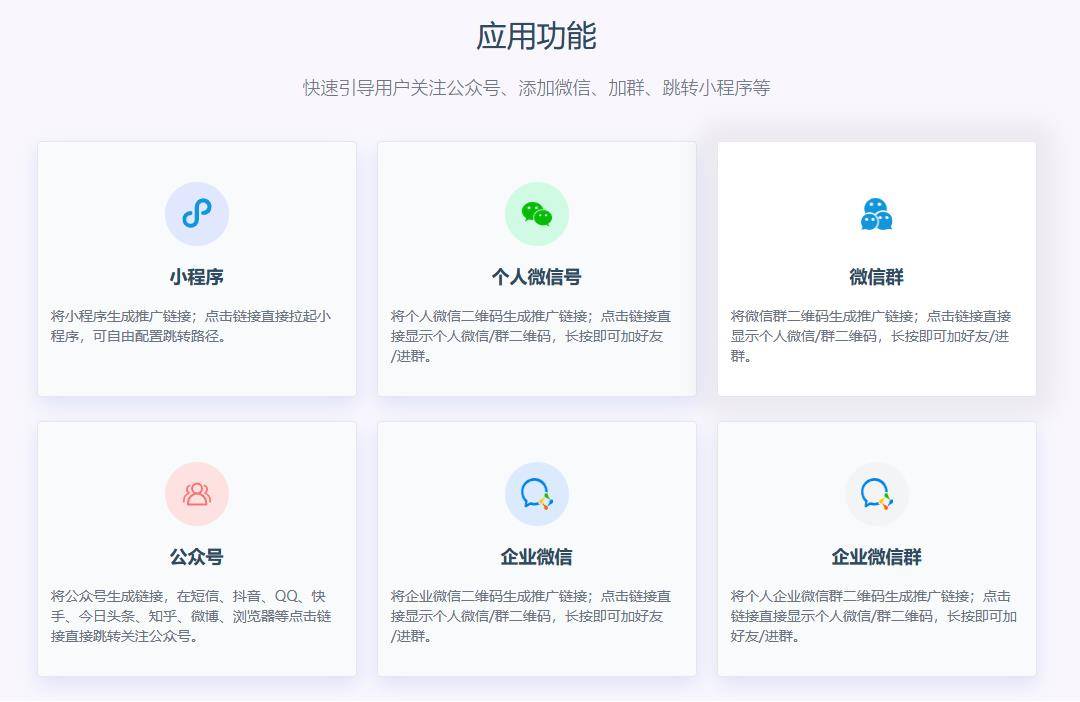Image resolution: width=1080 pixels, height=702 pixels.
Task: Open the 微信群 card title
Action: click(876, 277)
